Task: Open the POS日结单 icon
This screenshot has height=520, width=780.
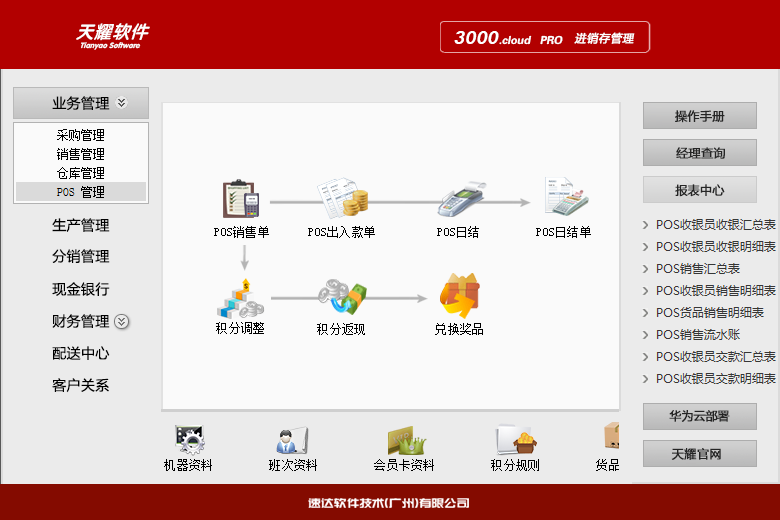Action: pyautogui.click(x=566, y=197)
